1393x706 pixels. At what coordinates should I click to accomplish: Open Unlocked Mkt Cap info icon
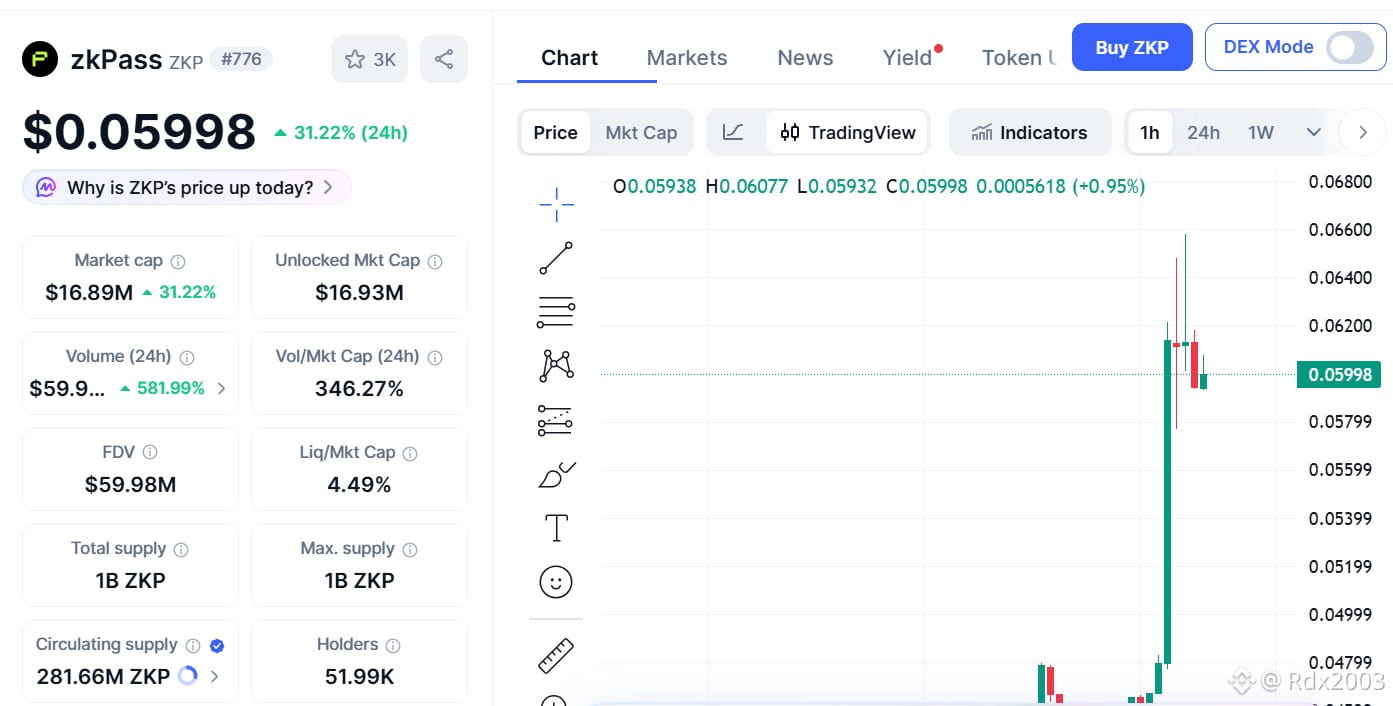tap(435, 262)
